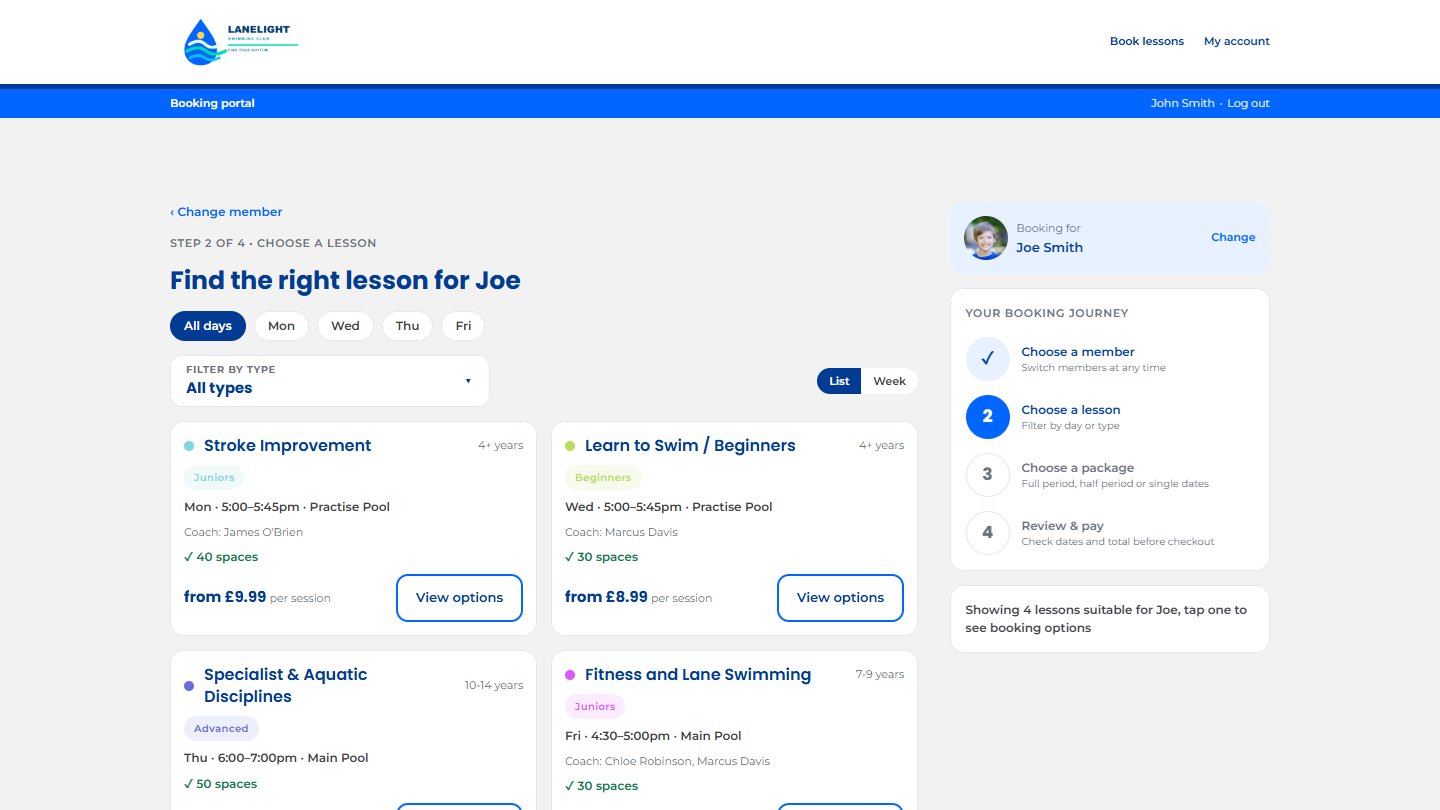Click the step 2 circle icon
1440x810 pixels.
tap(988, 417)
